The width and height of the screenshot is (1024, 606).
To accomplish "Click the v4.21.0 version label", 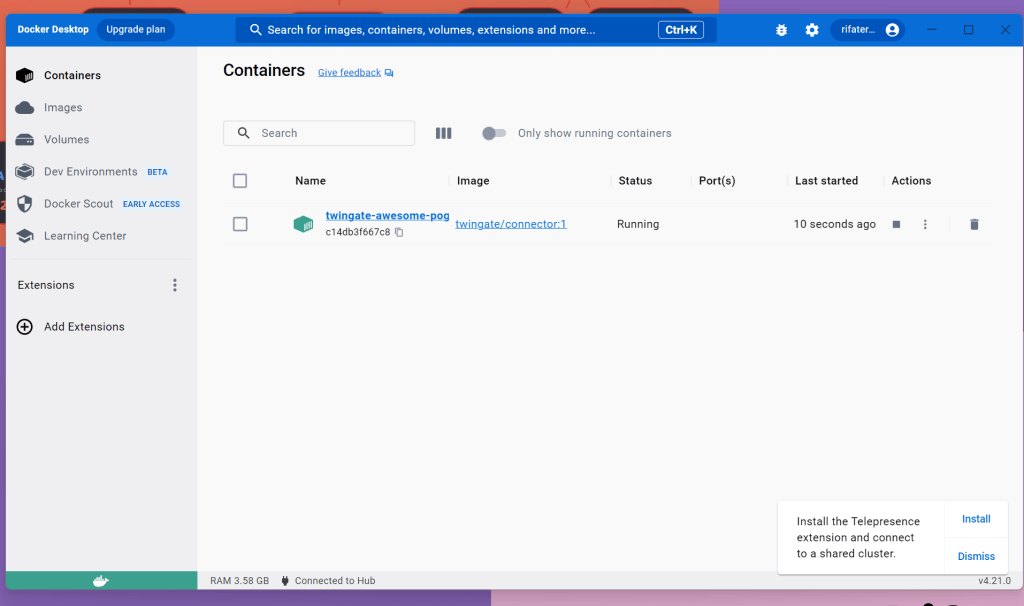I will [994, 581].
